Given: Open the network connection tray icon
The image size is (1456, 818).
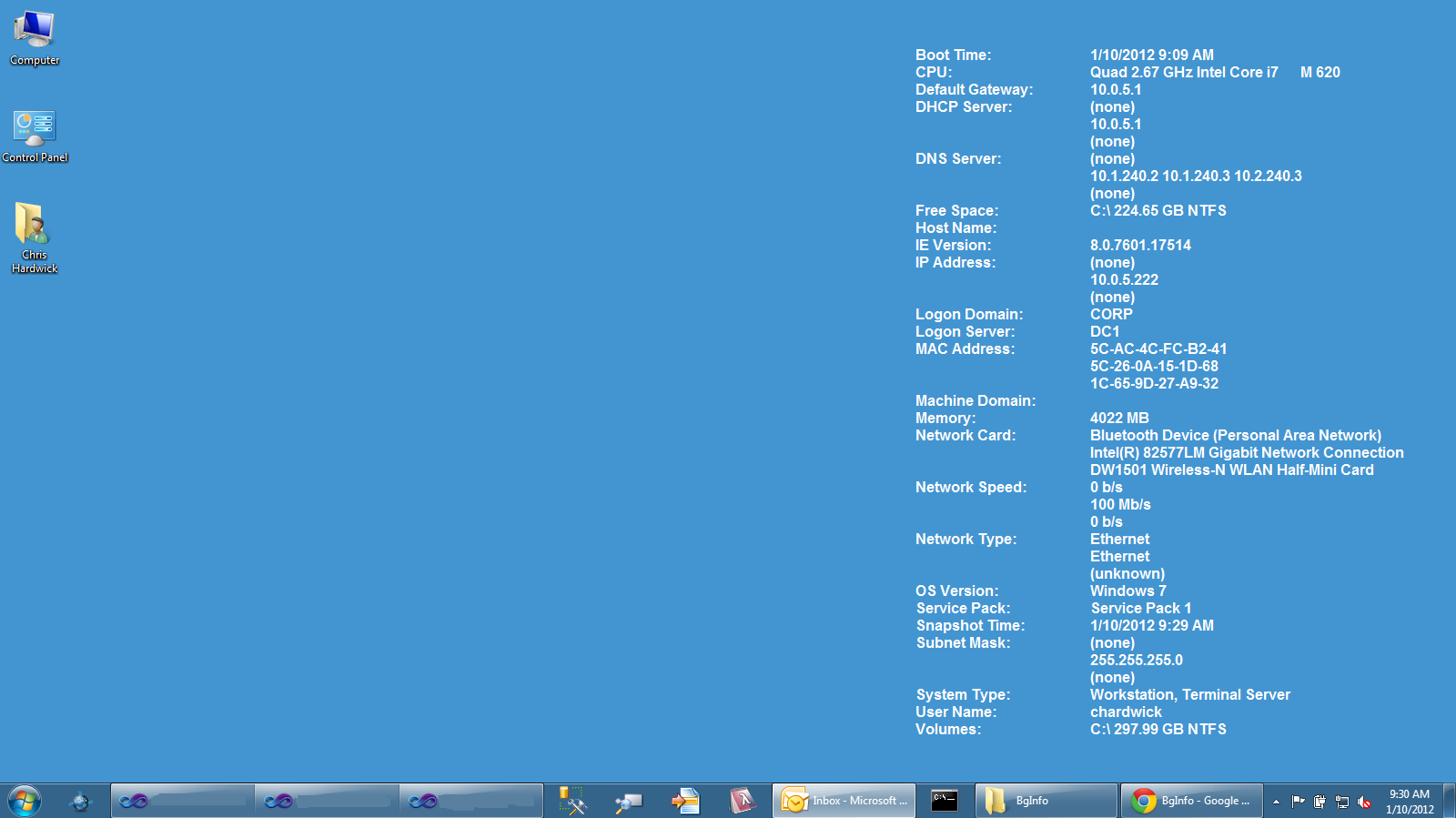Looking at the screenshot, I should 1342,802.
